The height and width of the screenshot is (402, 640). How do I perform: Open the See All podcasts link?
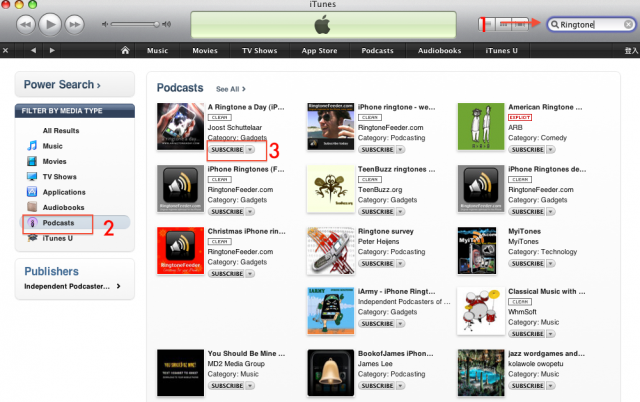coord(231,89)
